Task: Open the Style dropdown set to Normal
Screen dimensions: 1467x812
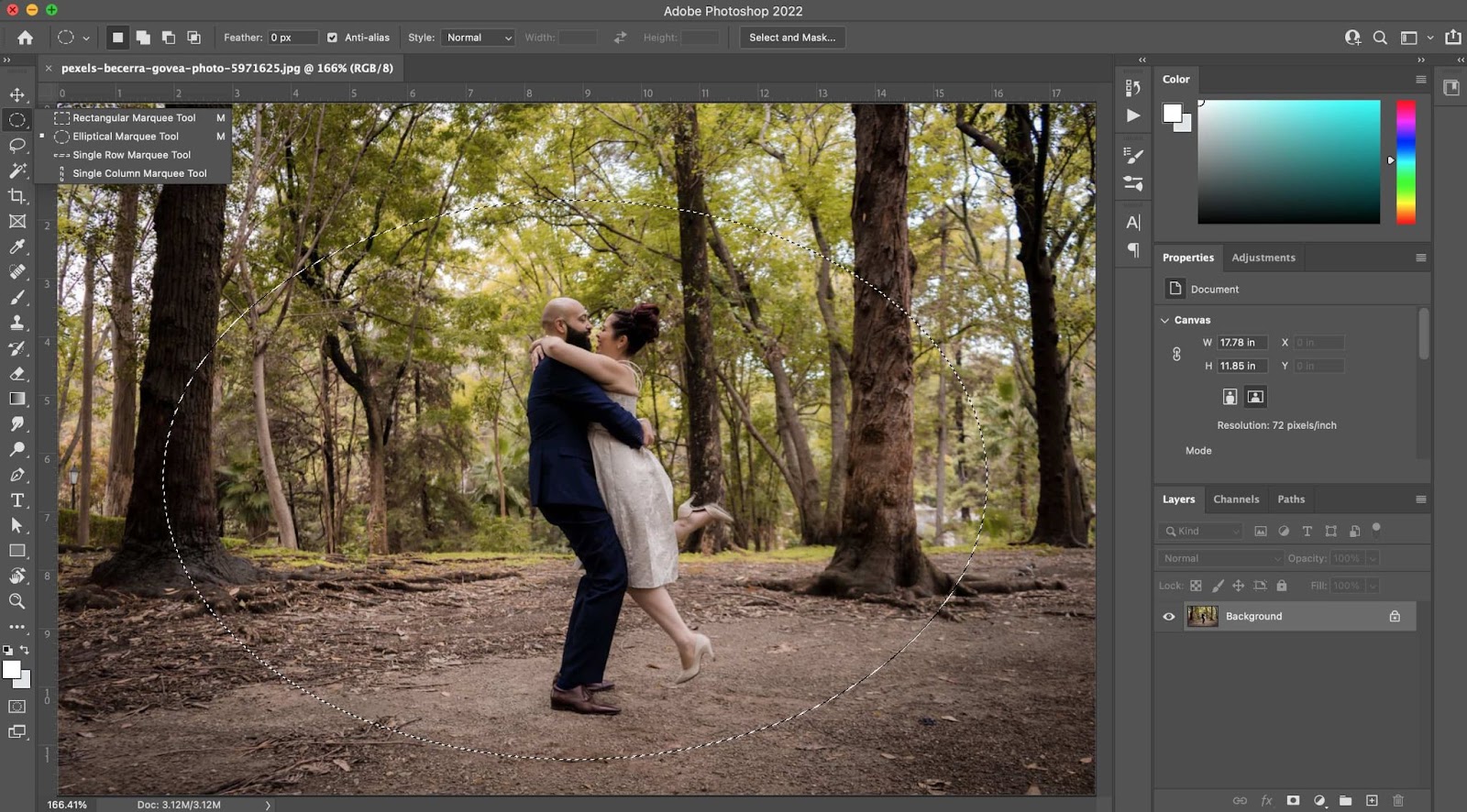Action: (x=478, y=38)
